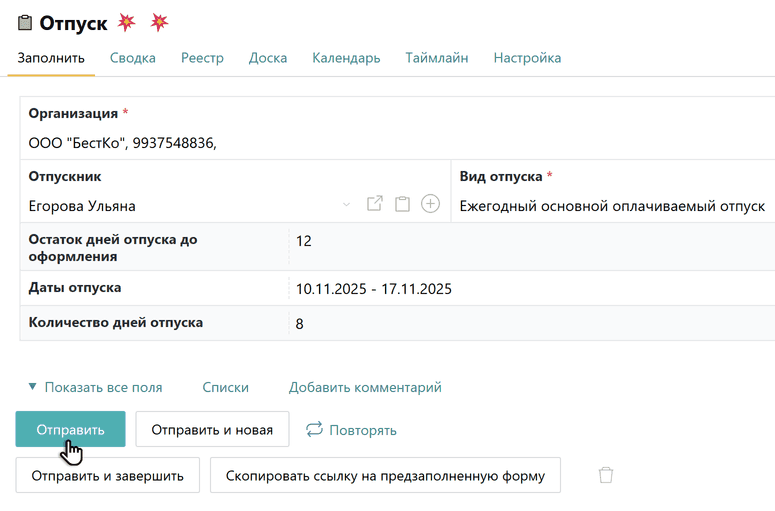The image size is (775, 511).
Task: Click the clipboard icon beside the Отпуск title
Action: [x=25, y=23]
